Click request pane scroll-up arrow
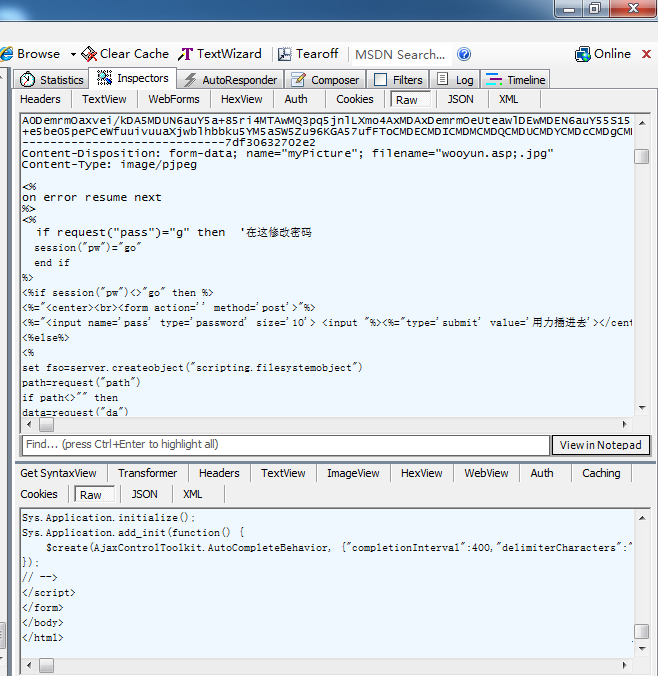 [x=642, y=123]
